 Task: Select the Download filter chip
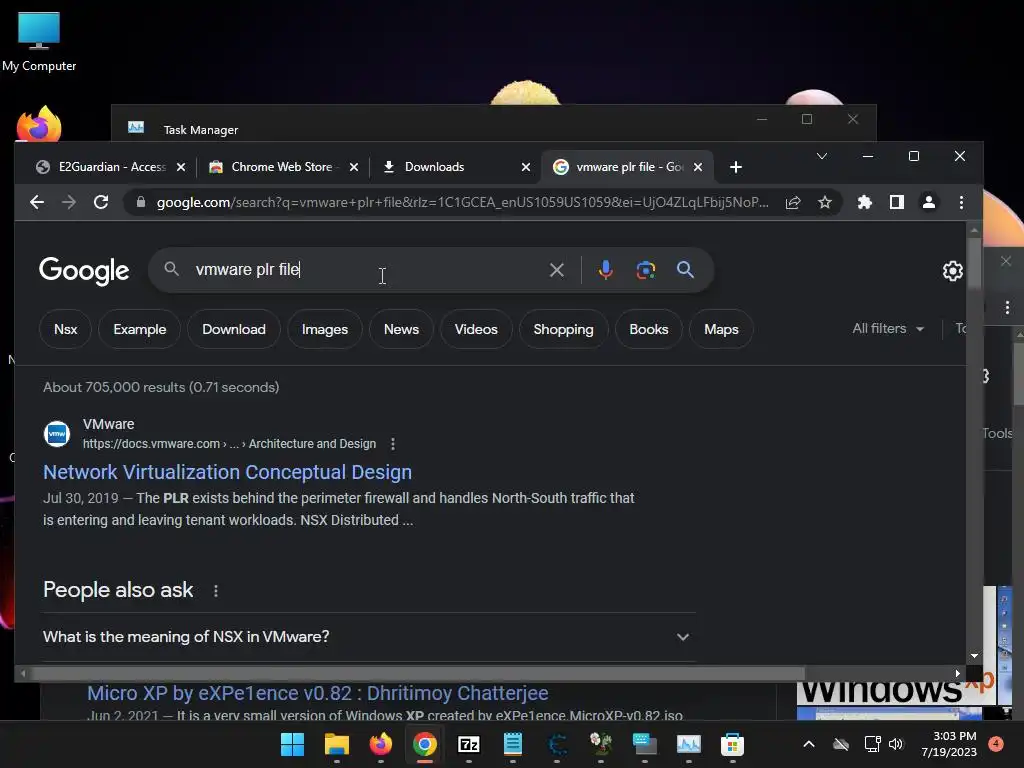(234, 329)
